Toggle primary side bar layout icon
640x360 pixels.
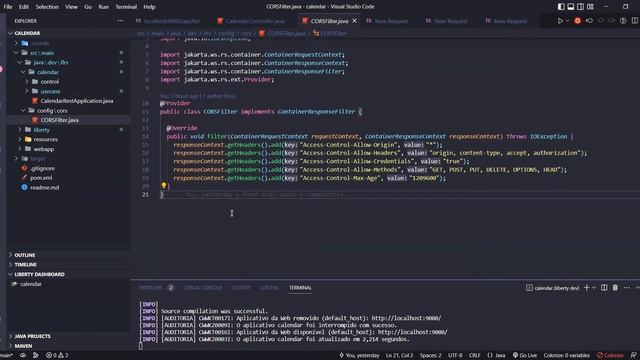point(561,7)
